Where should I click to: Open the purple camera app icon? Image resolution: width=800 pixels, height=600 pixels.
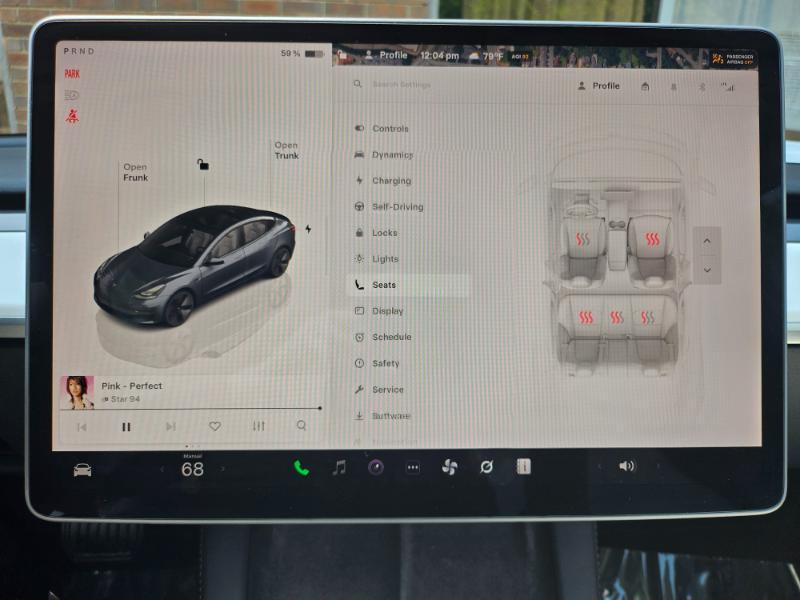point(375,467)
